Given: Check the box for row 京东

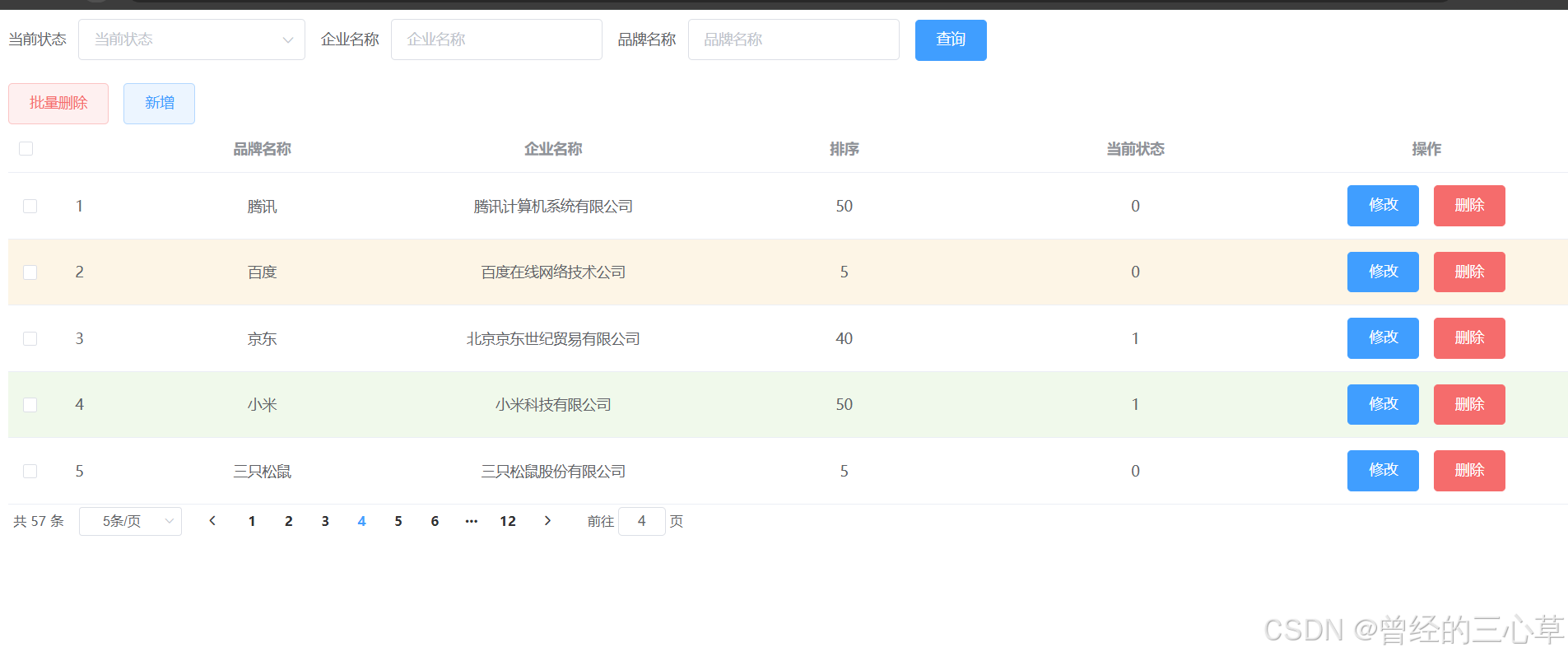Looking at the screenshot, I should click(30, 338).
